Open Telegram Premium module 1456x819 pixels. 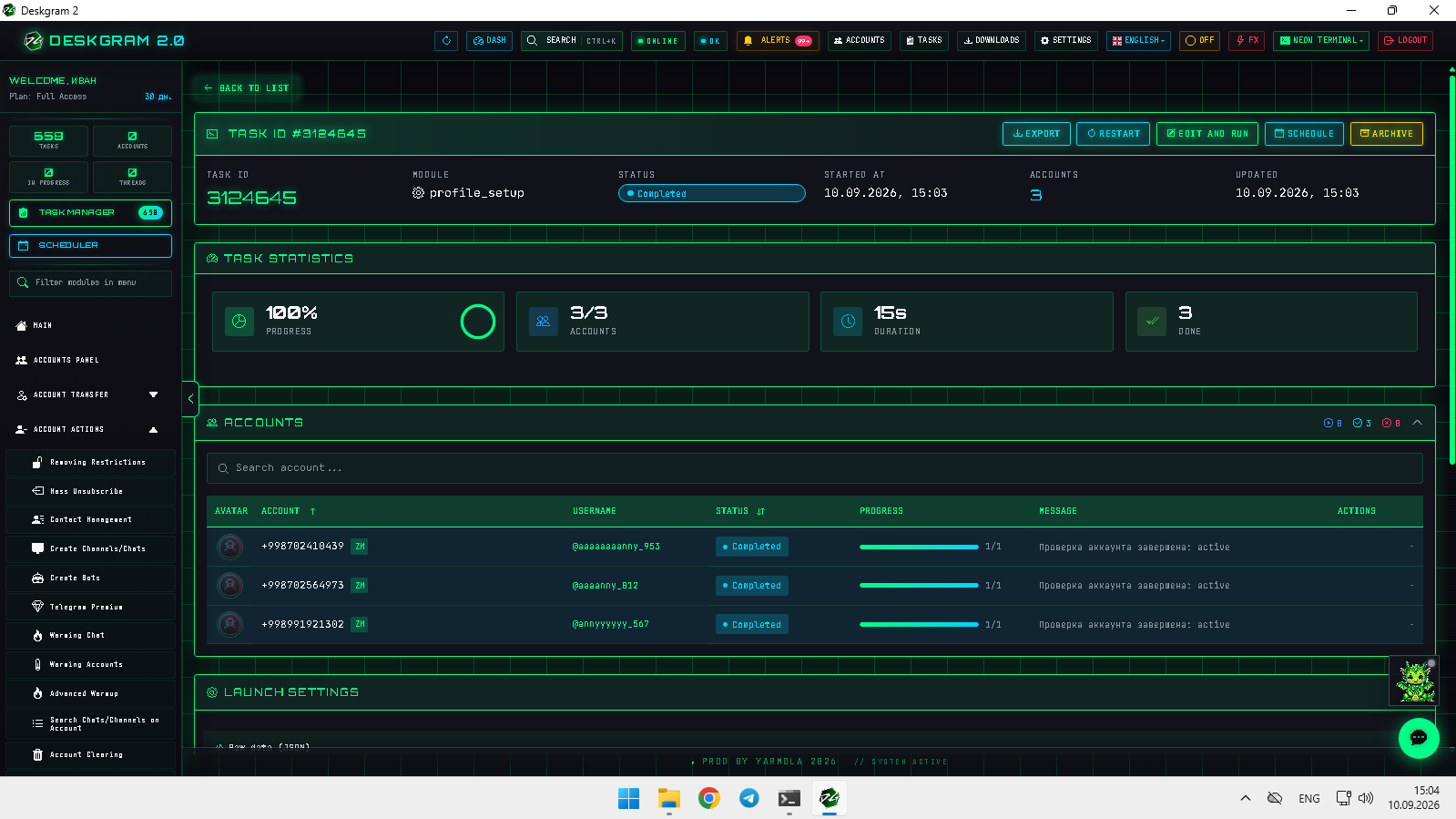click(90, 607)
